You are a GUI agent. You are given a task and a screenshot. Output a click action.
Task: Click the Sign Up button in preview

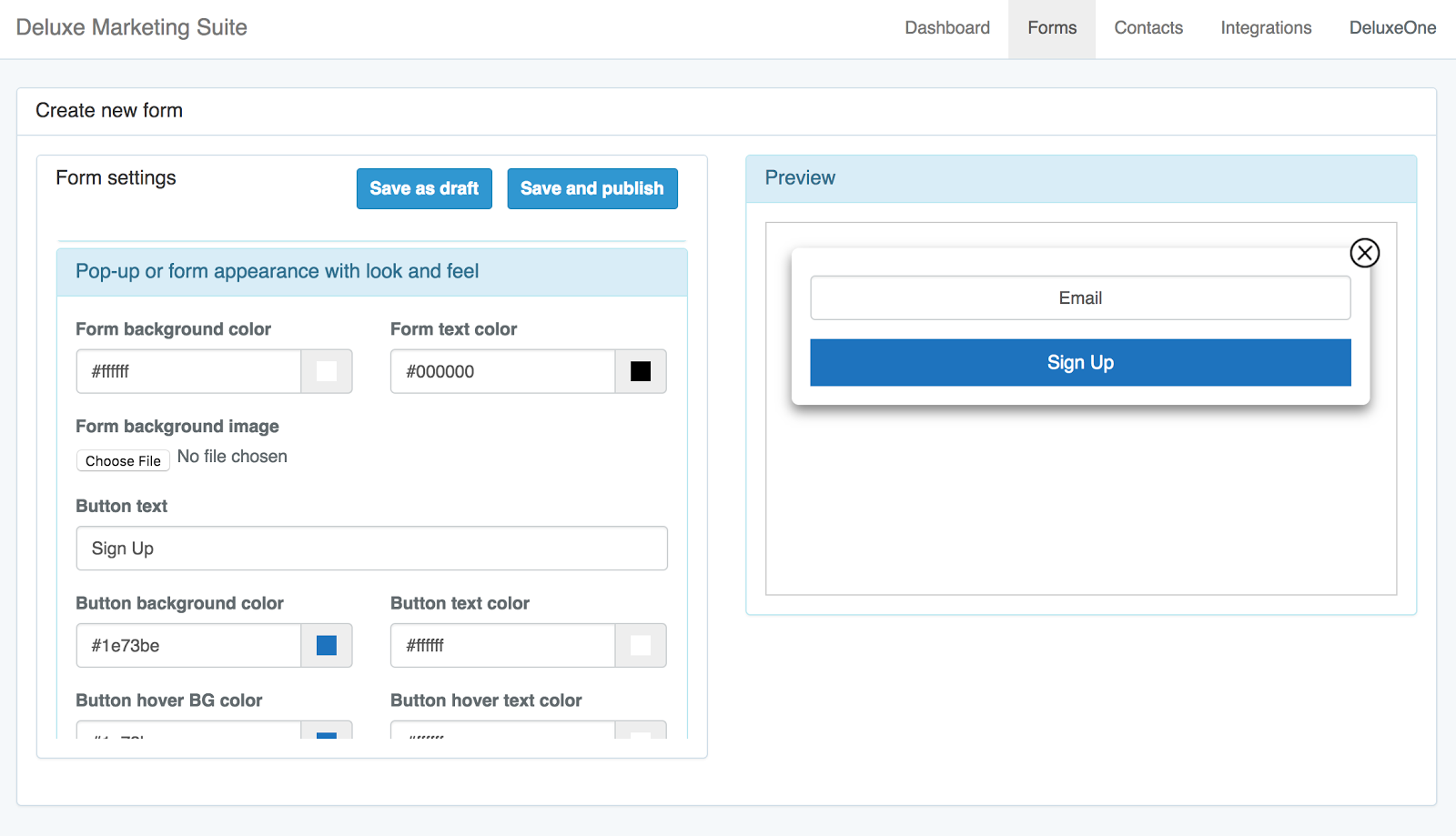pos(1080,362)
